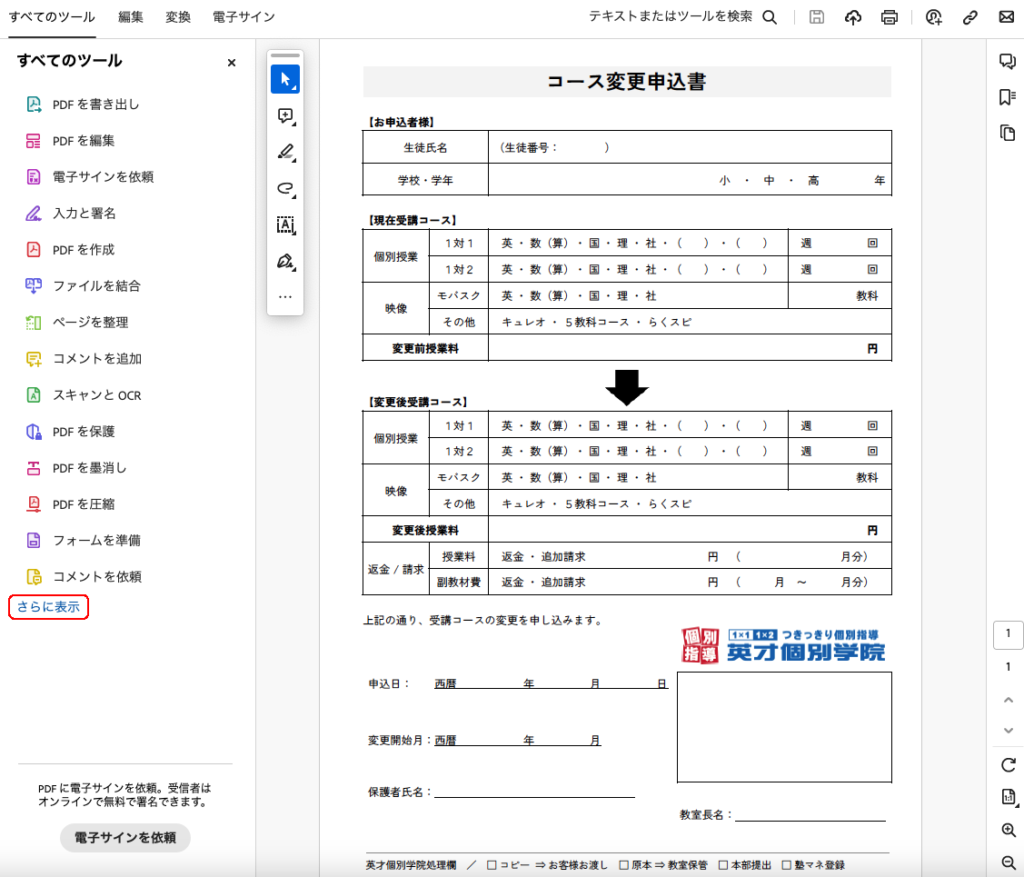Screen dimensions: 1024x877
Task: Check the コピー checkbox in the form
Action: point(492,865)
